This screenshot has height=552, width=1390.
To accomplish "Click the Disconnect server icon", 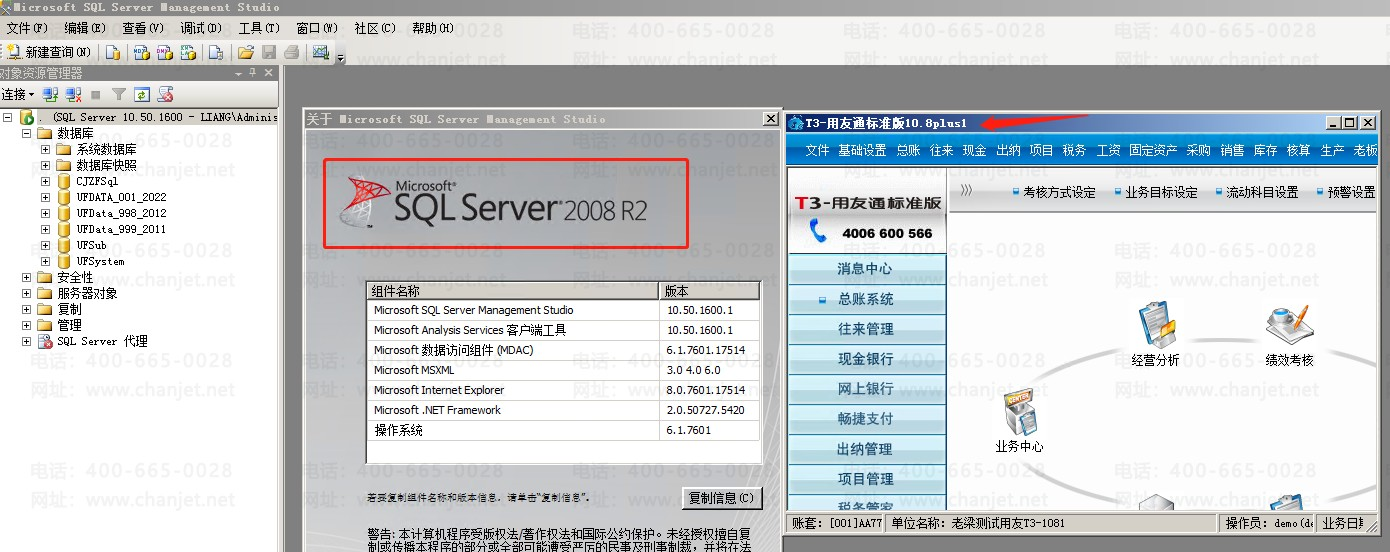I will click(73, 94).
